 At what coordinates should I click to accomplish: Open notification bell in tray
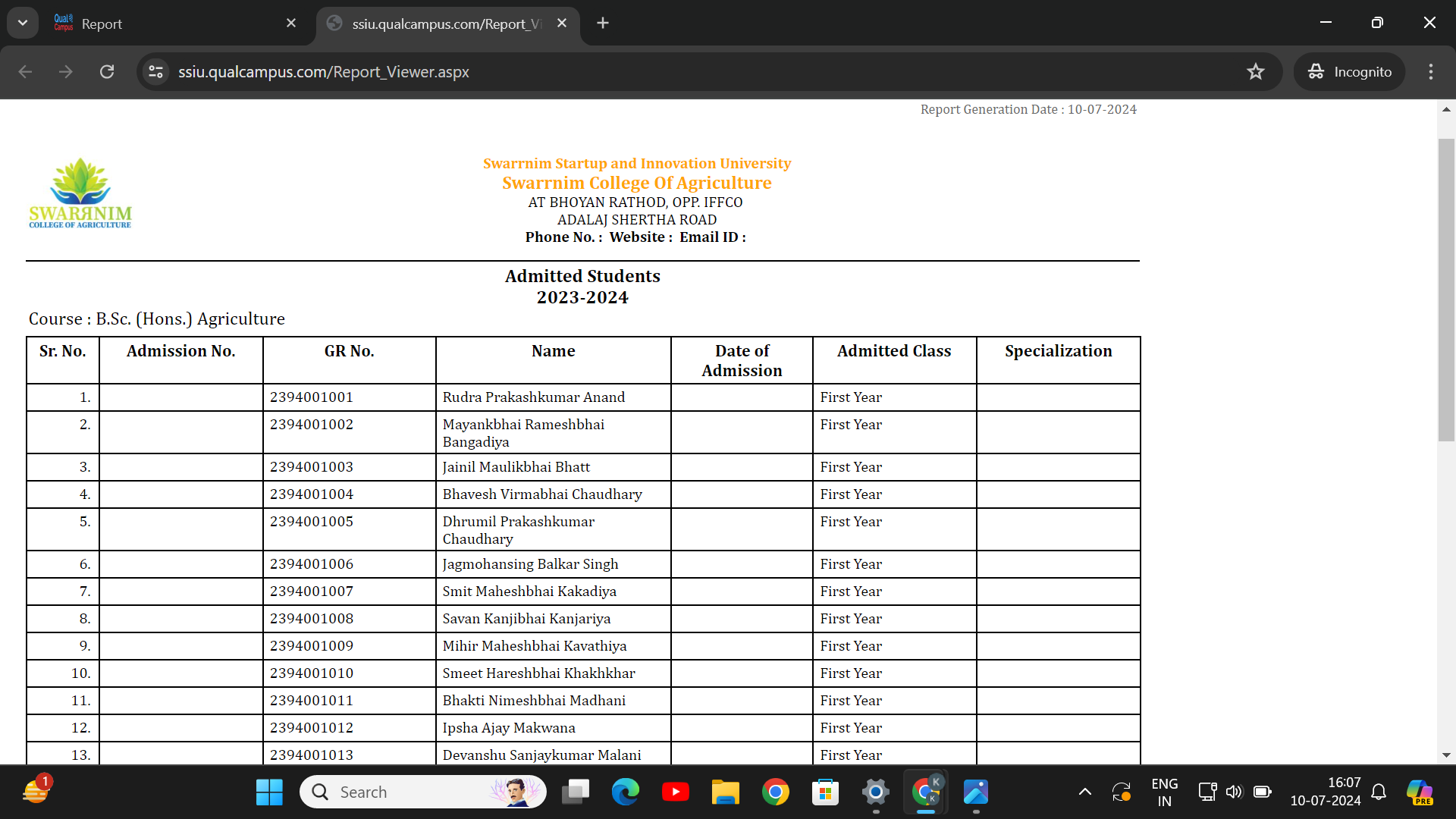pyautogui.click(x=1379, y=792)
